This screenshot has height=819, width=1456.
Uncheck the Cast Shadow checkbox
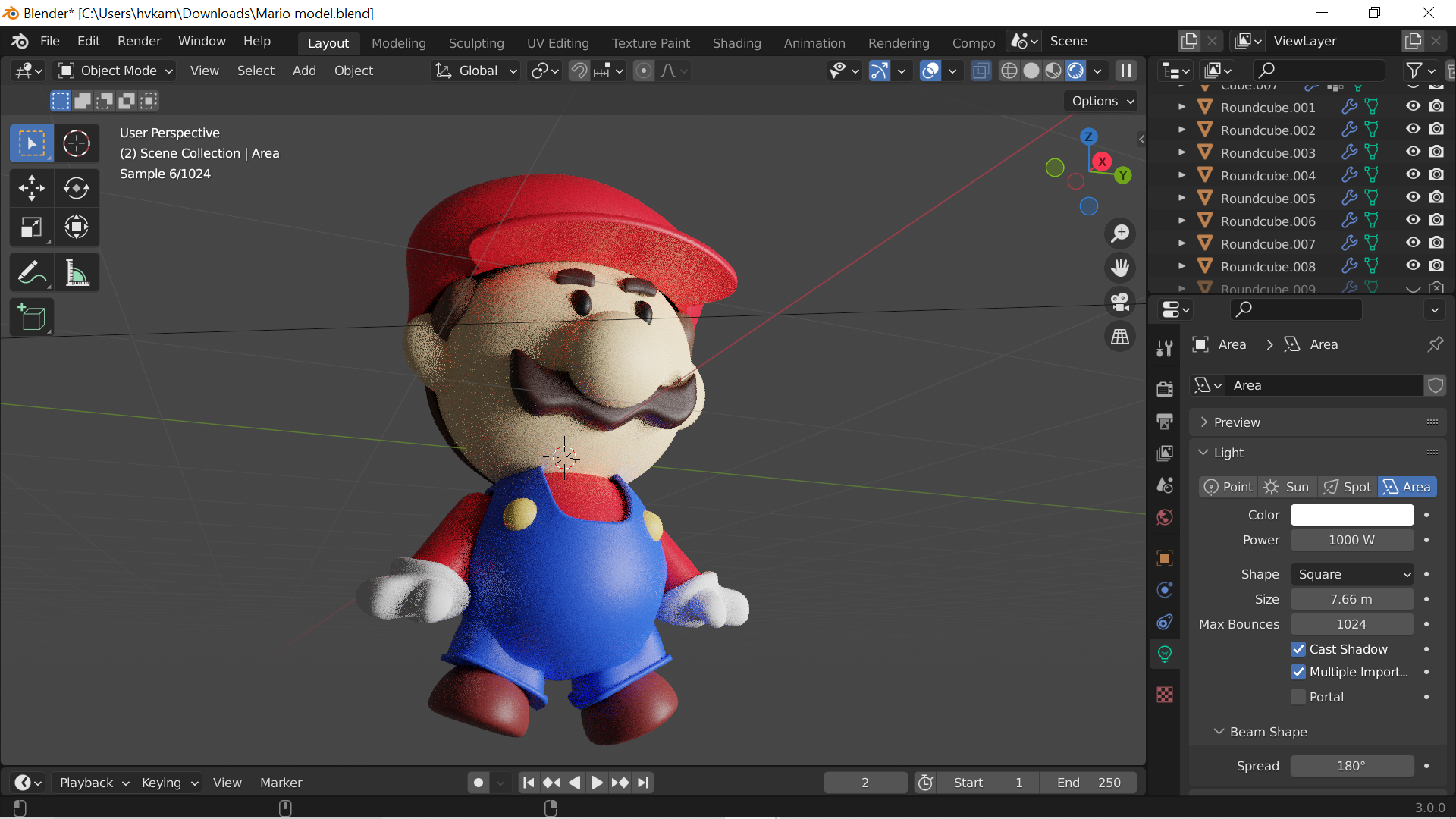click(1298, 649)
